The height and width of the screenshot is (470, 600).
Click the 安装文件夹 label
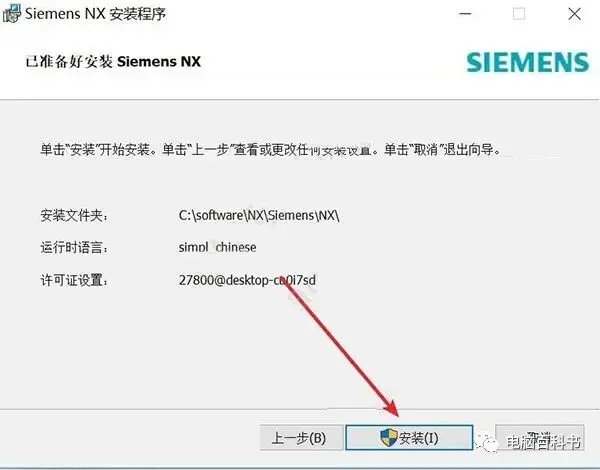[74, 215]
